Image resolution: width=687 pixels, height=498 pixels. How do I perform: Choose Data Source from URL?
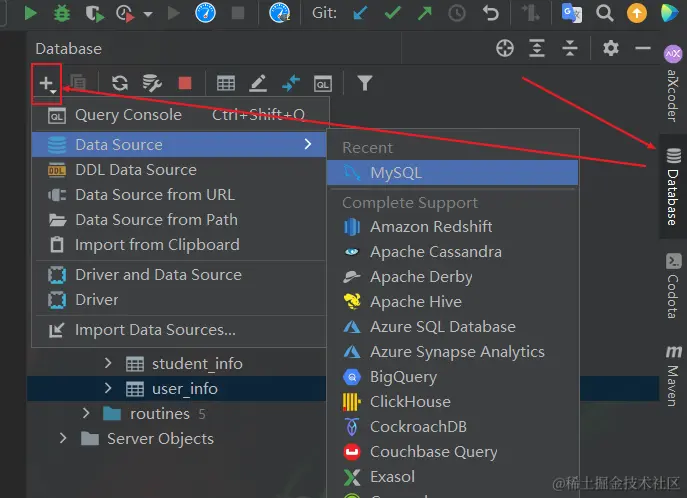[x=179, y=195]
